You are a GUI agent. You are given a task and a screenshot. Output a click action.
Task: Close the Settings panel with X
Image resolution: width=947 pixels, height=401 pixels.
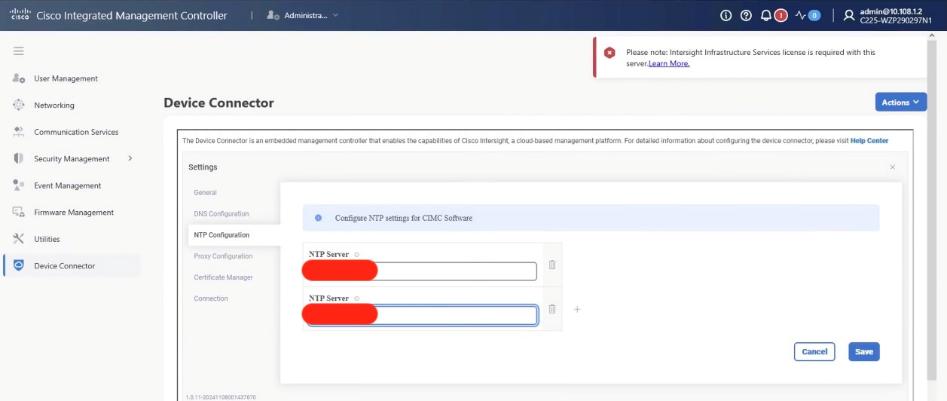893,167
